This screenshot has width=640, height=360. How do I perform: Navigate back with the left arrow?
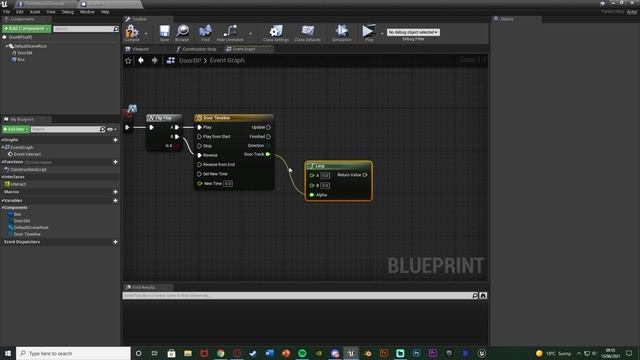(141, 60)
